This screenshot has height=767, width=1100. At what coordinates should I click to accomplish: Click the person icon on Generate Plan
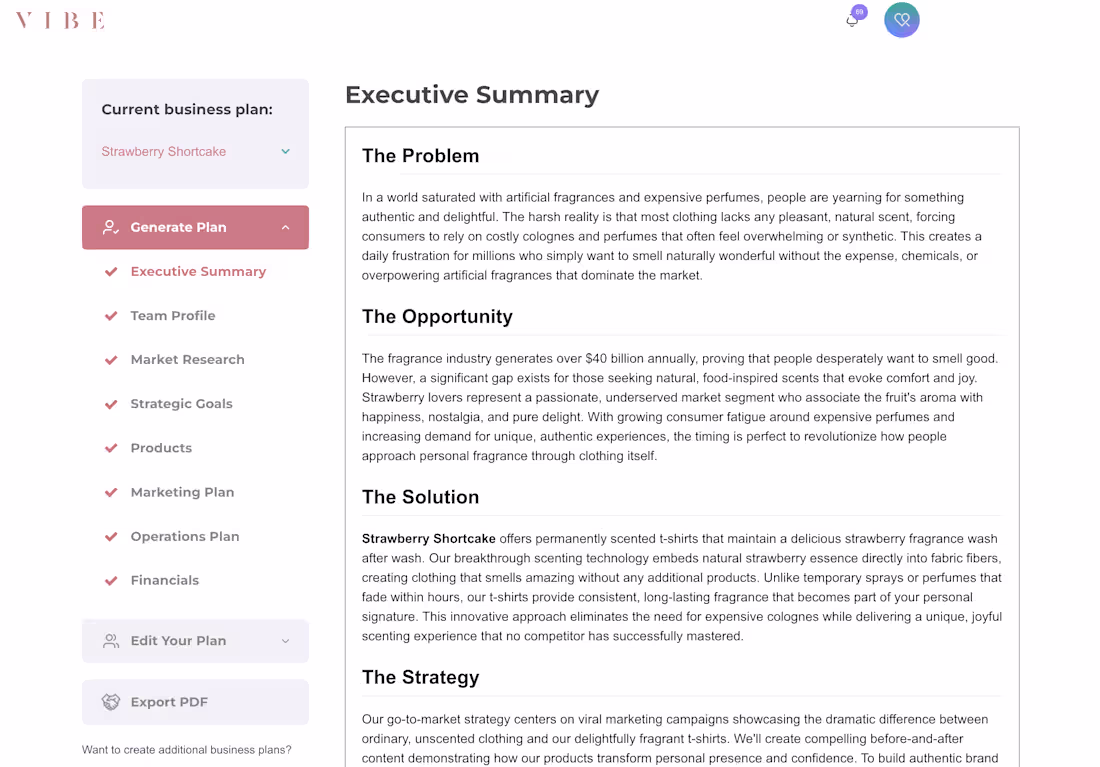[110, 227]
